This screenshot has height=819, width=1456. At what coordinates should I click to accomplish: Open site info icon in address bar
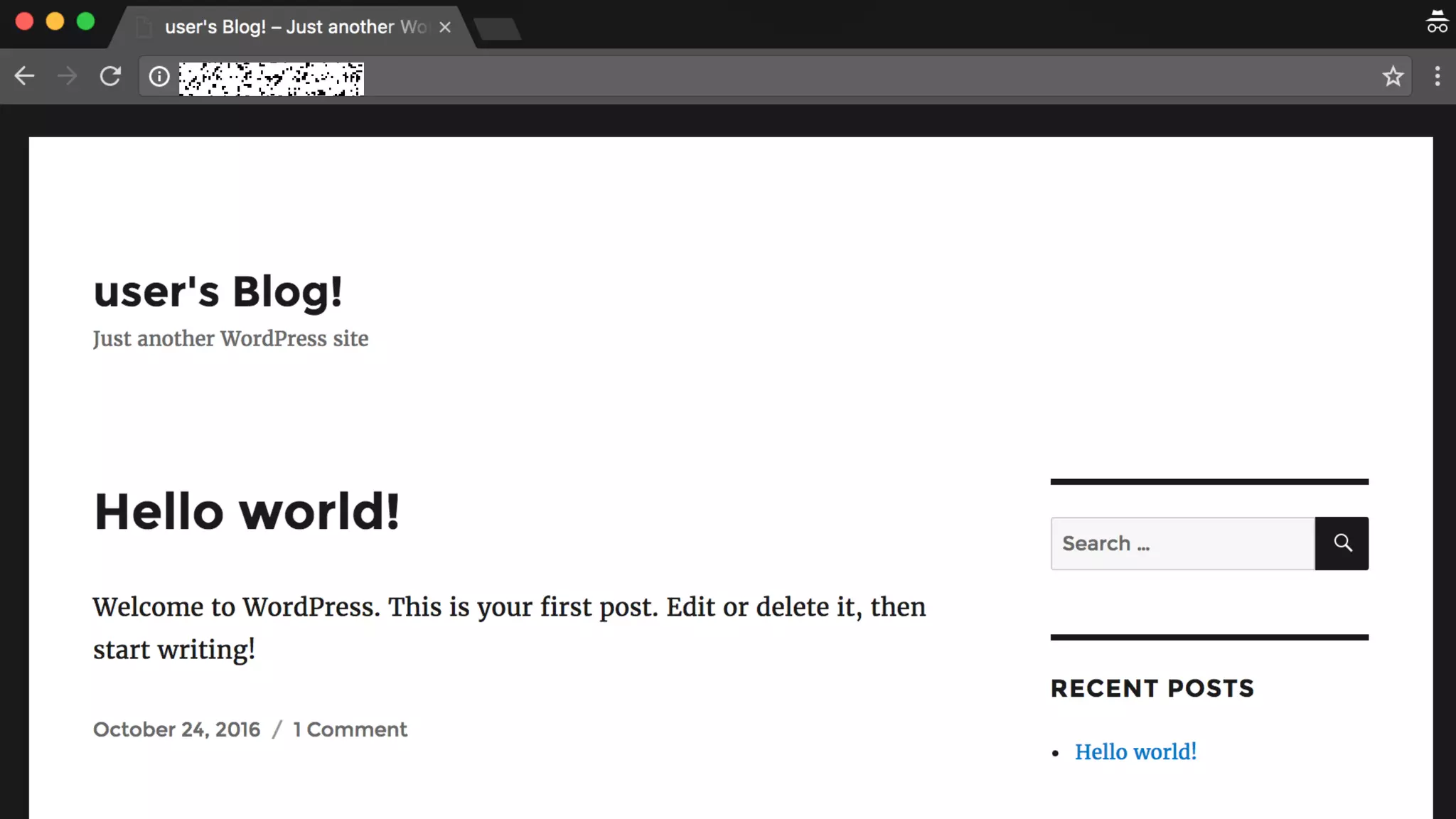[159, 76]
